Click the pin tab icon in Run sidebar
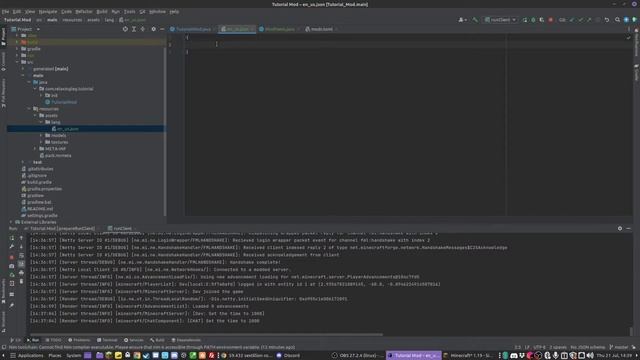This screenshot has width=640, height=360. (12, 305)
